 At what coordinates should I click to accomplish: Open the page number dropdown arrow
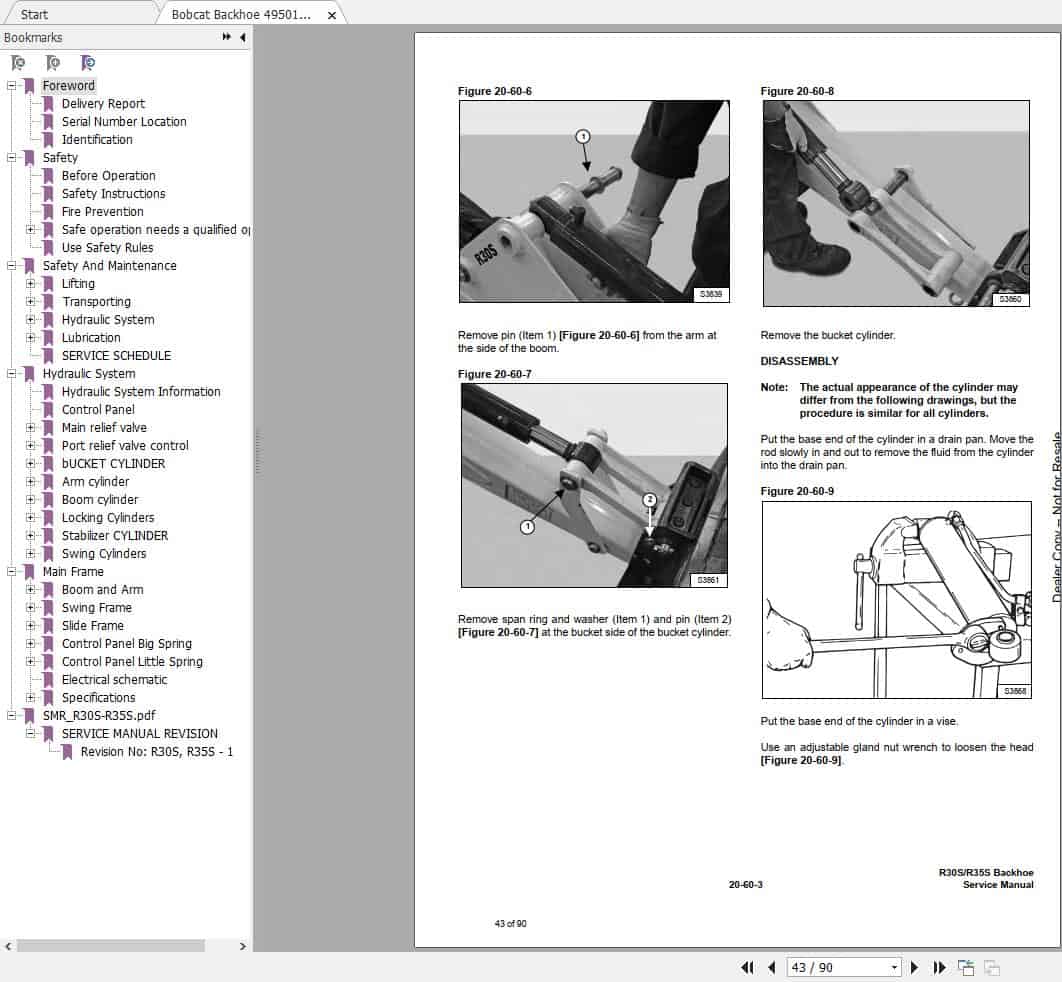tap(895, 967)
